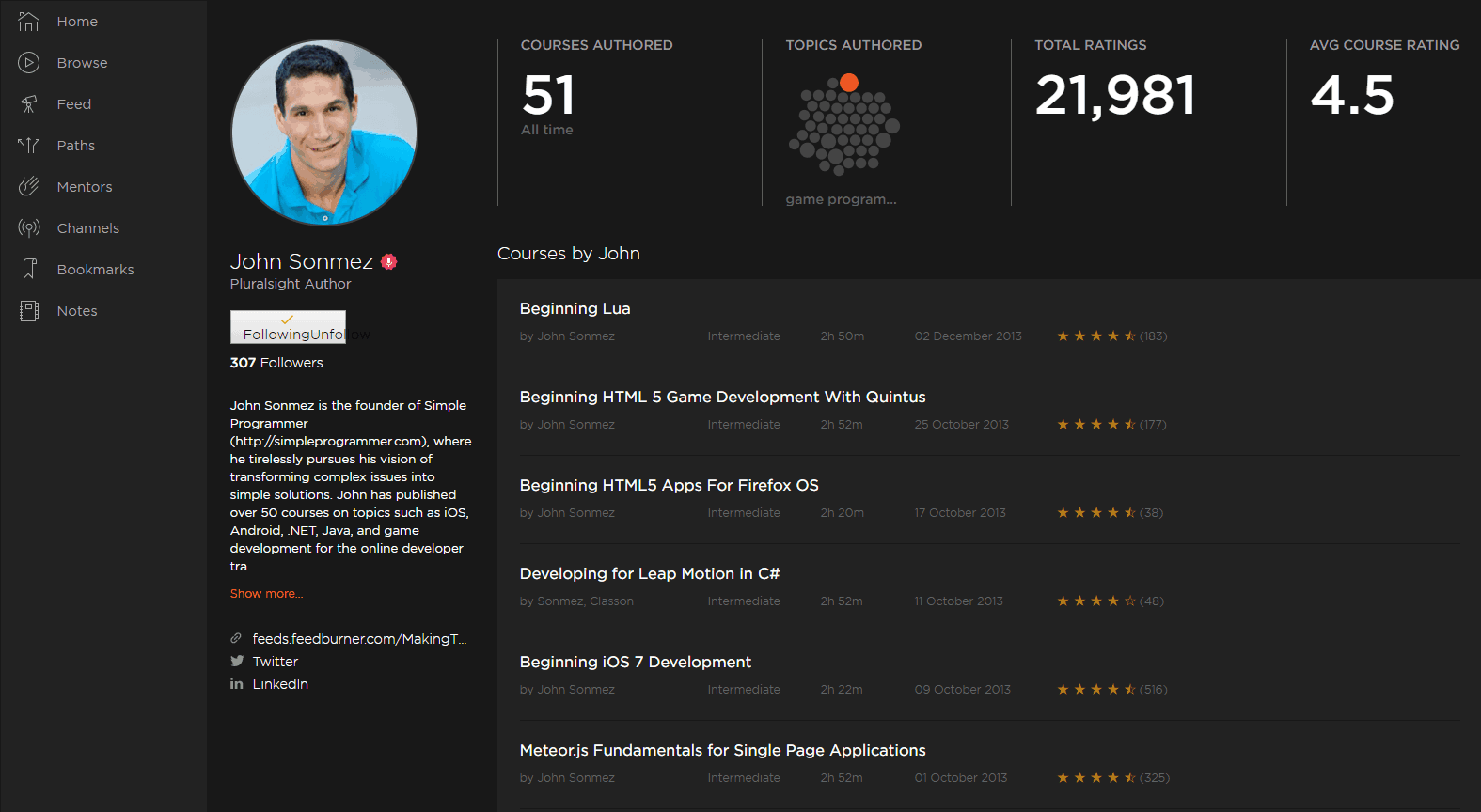Screen dimensions: 1481x812
Task: Click the '02 December 2013' date
Action: pos(968,336)
